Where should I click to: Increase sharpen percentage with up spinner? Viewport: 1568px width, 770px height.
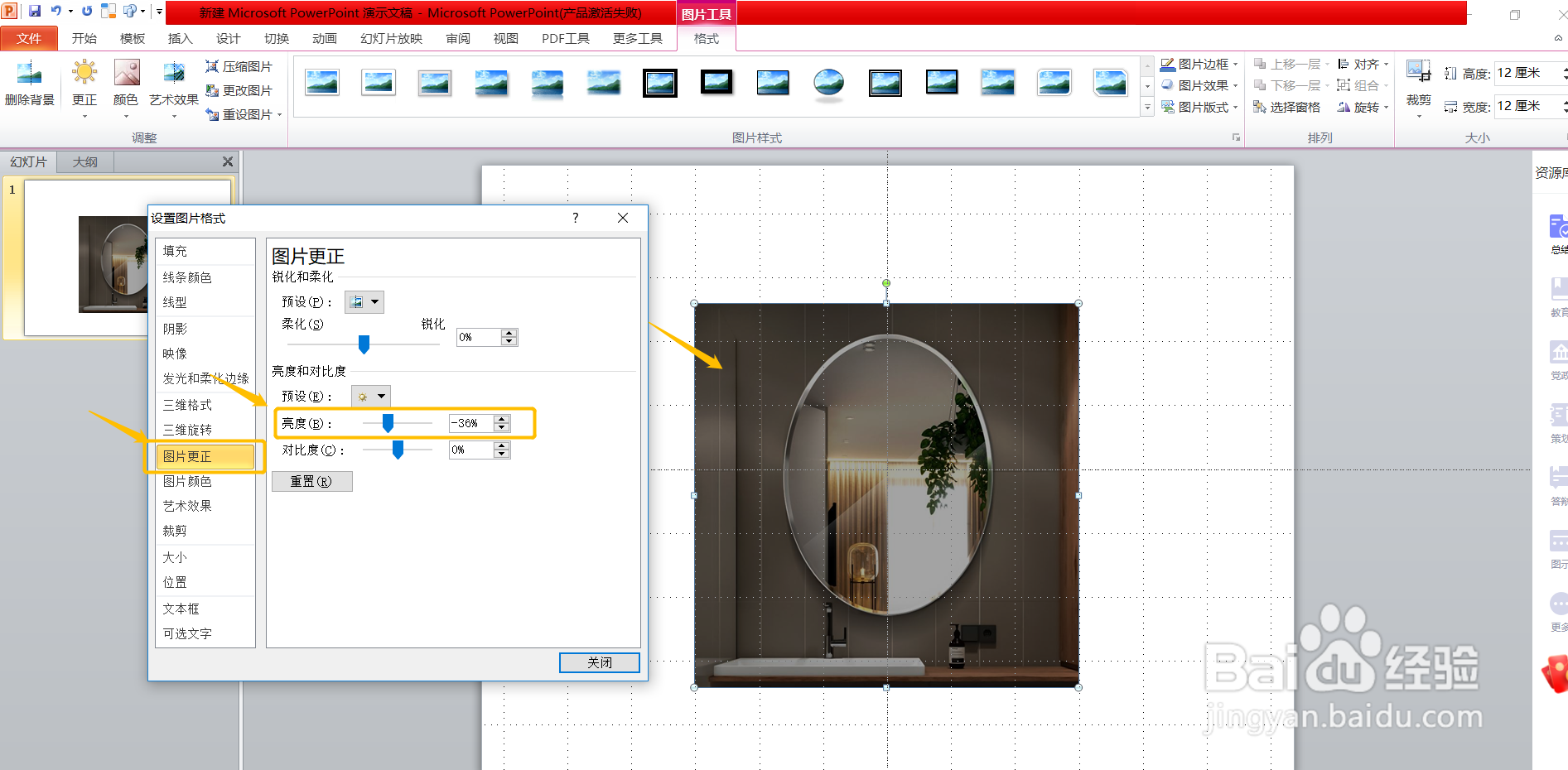[x=509, y=333]
